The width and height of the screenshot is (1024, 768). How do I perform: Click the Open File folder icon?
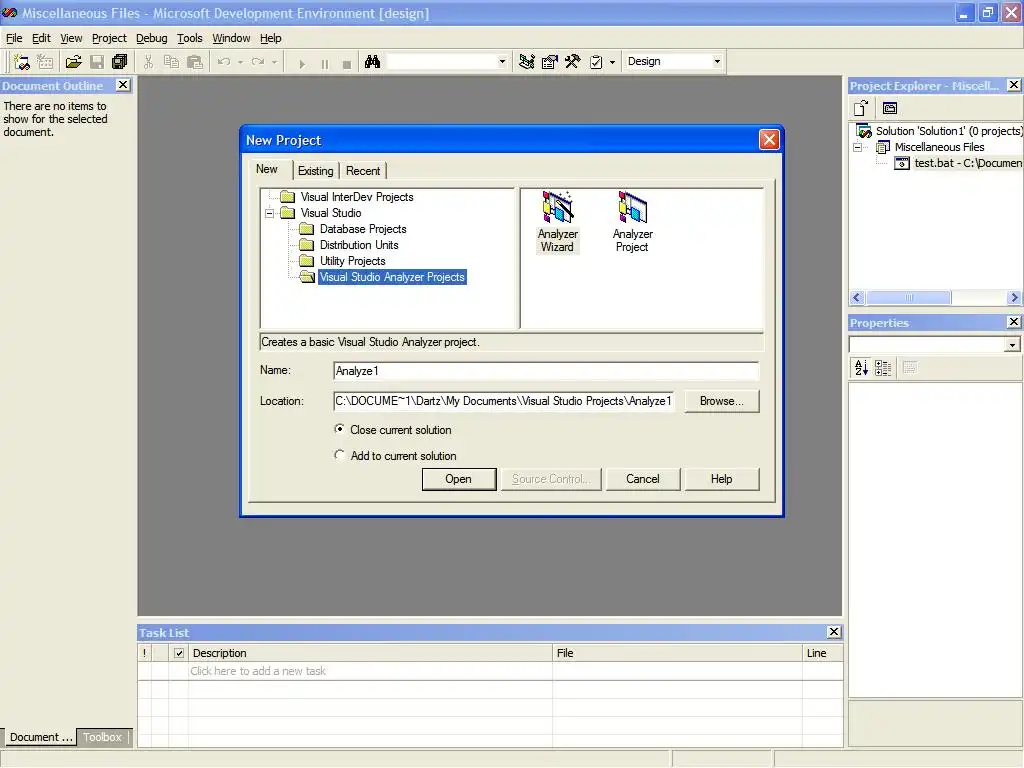pyautogui.click(x=73, y=62)
